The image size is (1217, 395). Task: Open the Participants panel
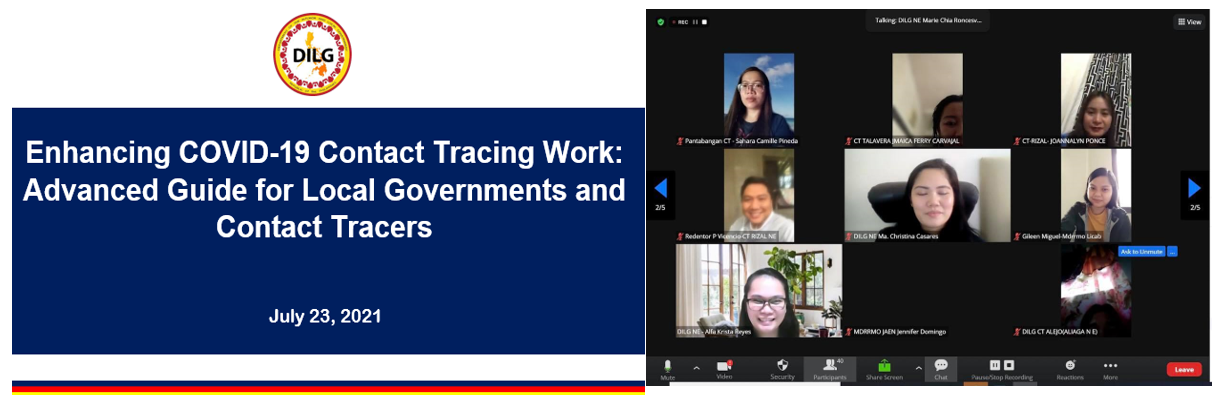829,369
